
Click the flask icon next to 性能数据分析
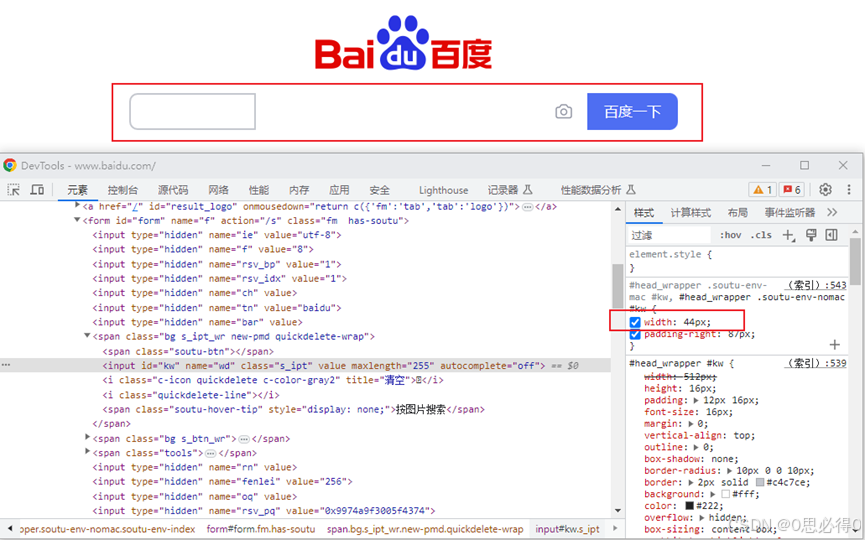tap(631, 190)
